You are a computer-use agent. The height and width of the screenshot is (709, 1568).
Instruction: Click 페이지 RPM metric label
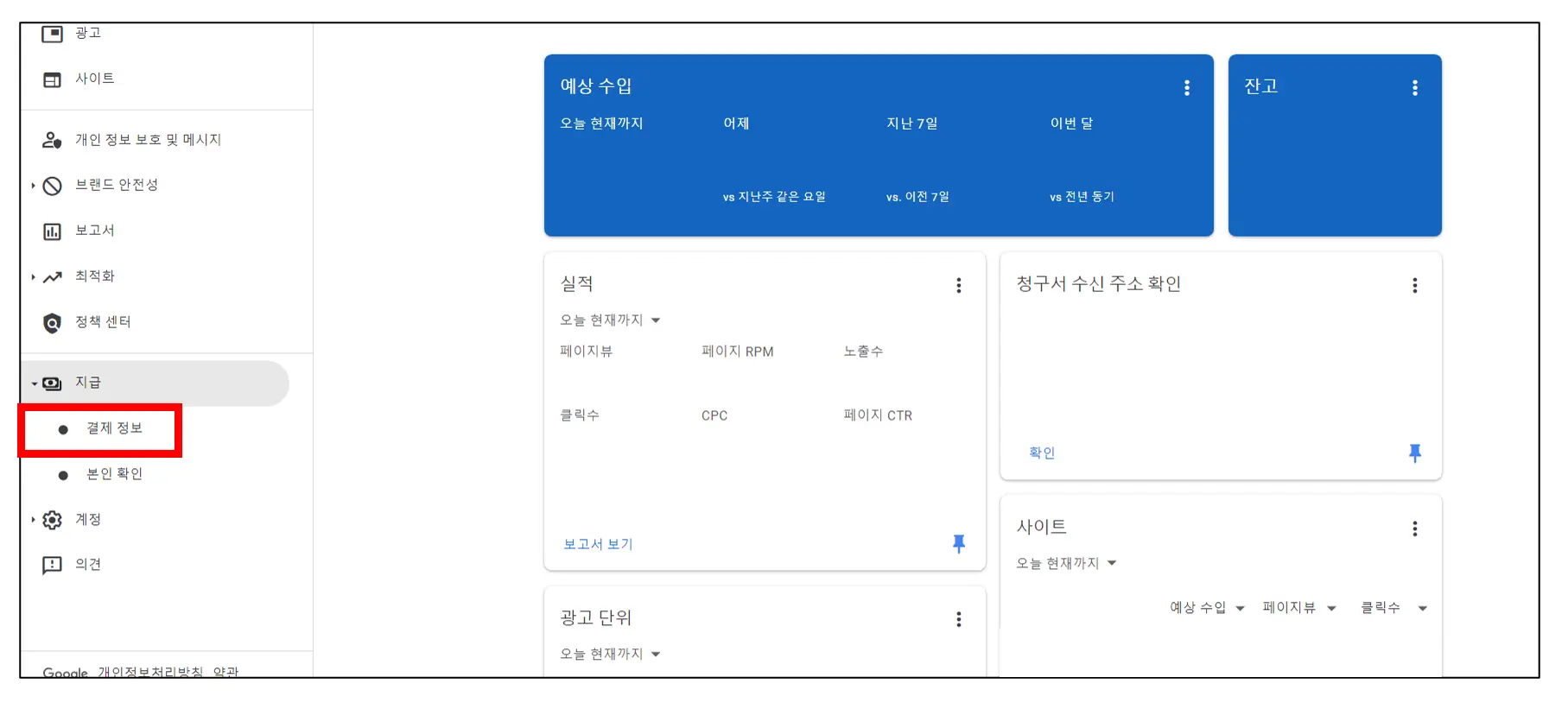tap(738, 351)
